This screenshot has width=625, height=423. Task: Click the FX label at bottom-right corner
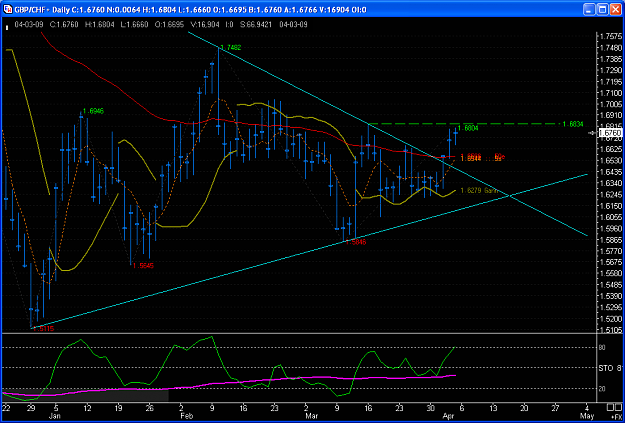click(615, 418)
